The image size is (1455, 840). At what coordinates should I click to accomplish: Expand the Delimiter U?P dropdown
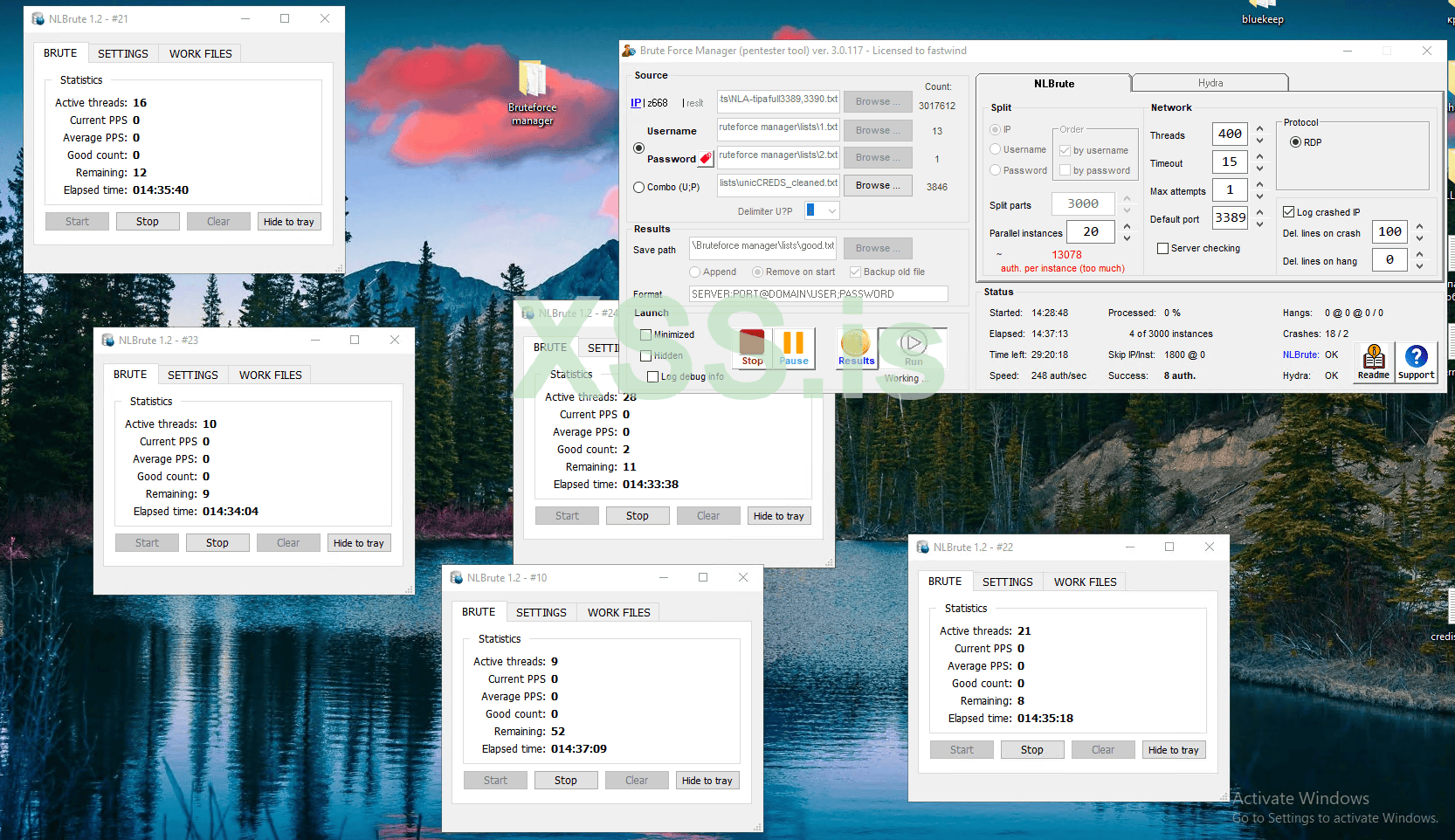832,210
